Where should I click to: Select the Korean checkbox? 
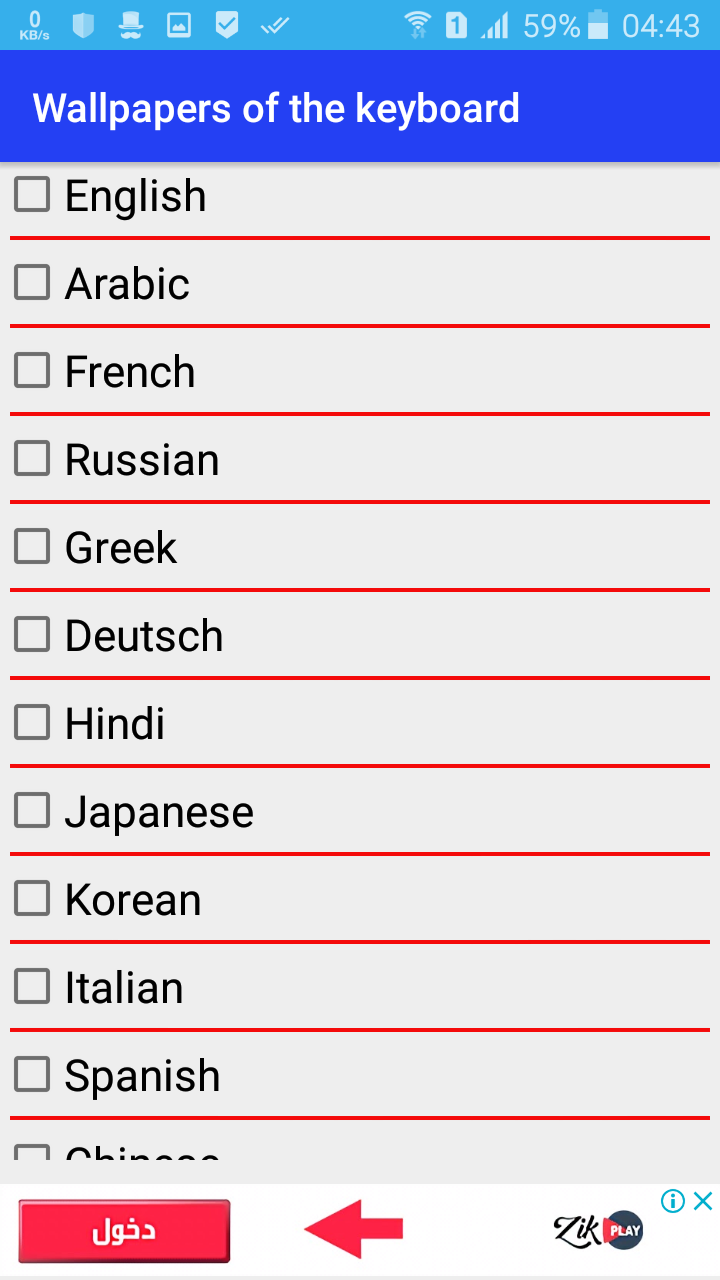pos(32,898)
